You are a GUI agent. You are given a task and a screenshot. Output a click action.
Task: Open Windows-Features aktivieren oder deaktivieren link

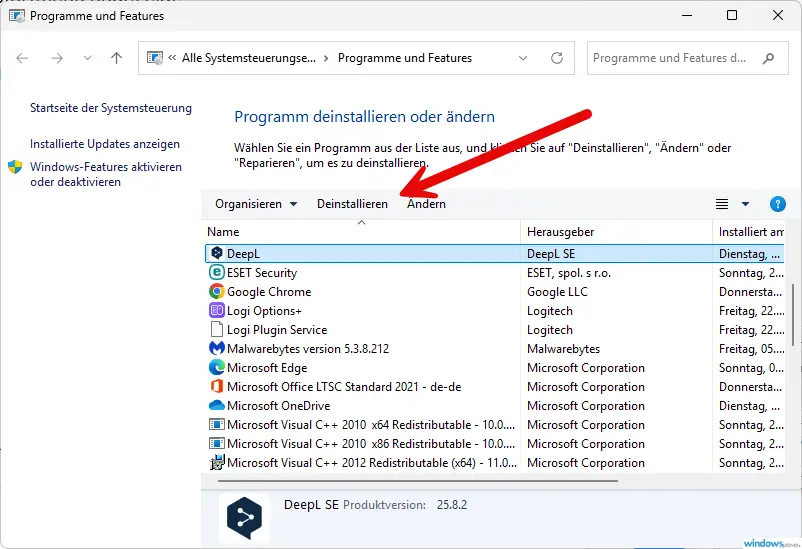(x=106, y=174)
